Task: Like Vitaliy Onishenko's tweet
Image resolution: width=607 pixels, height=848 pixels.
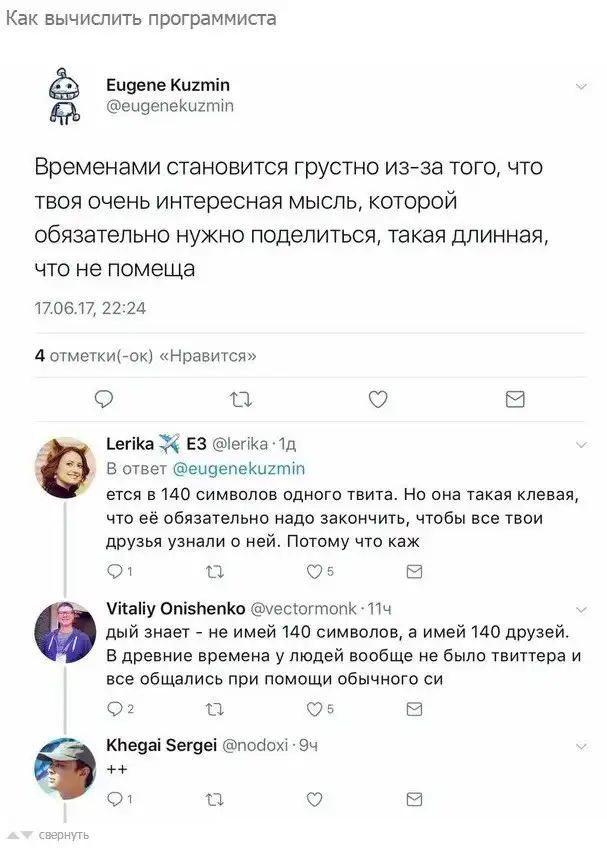Action: coord(313,709)
